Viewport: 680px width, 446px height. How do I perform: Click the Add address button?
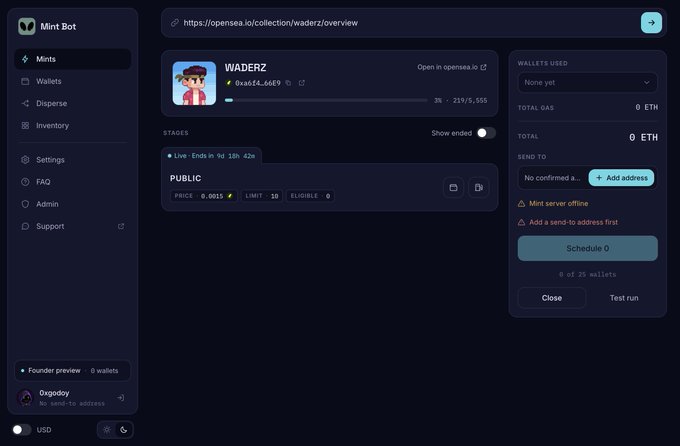[621, 178]
